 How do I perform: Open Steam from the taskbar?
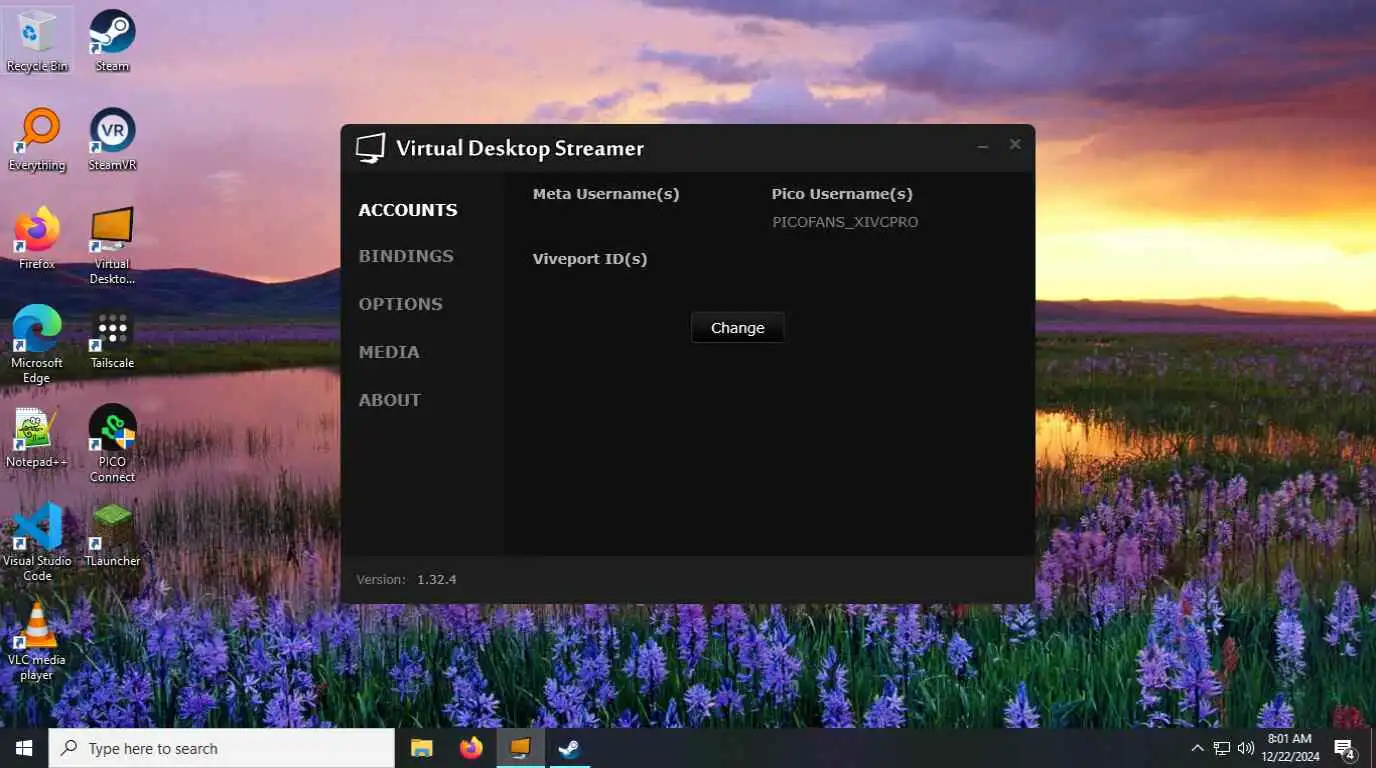569,748
